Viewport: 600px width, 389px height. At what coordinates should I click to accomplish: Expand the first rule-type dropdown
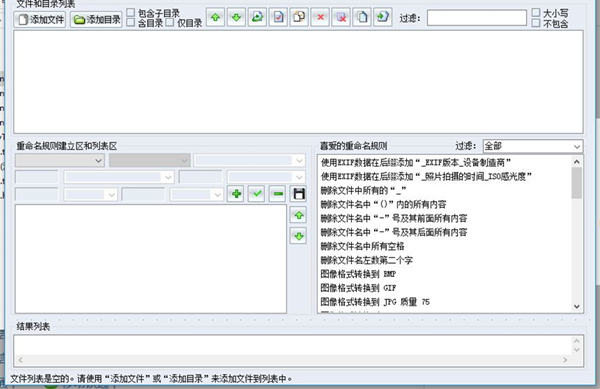click(x=60, y=160)
